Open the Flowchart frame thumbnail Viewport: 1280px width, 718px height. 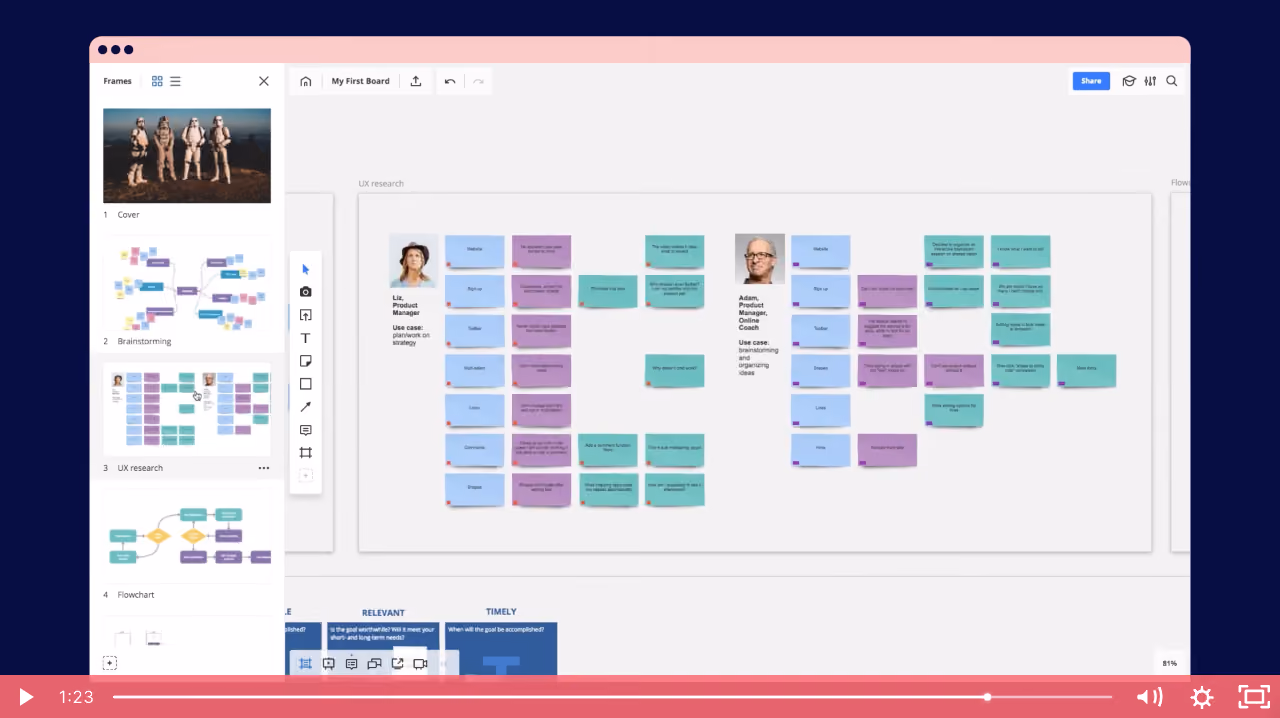tap(187, 537)
